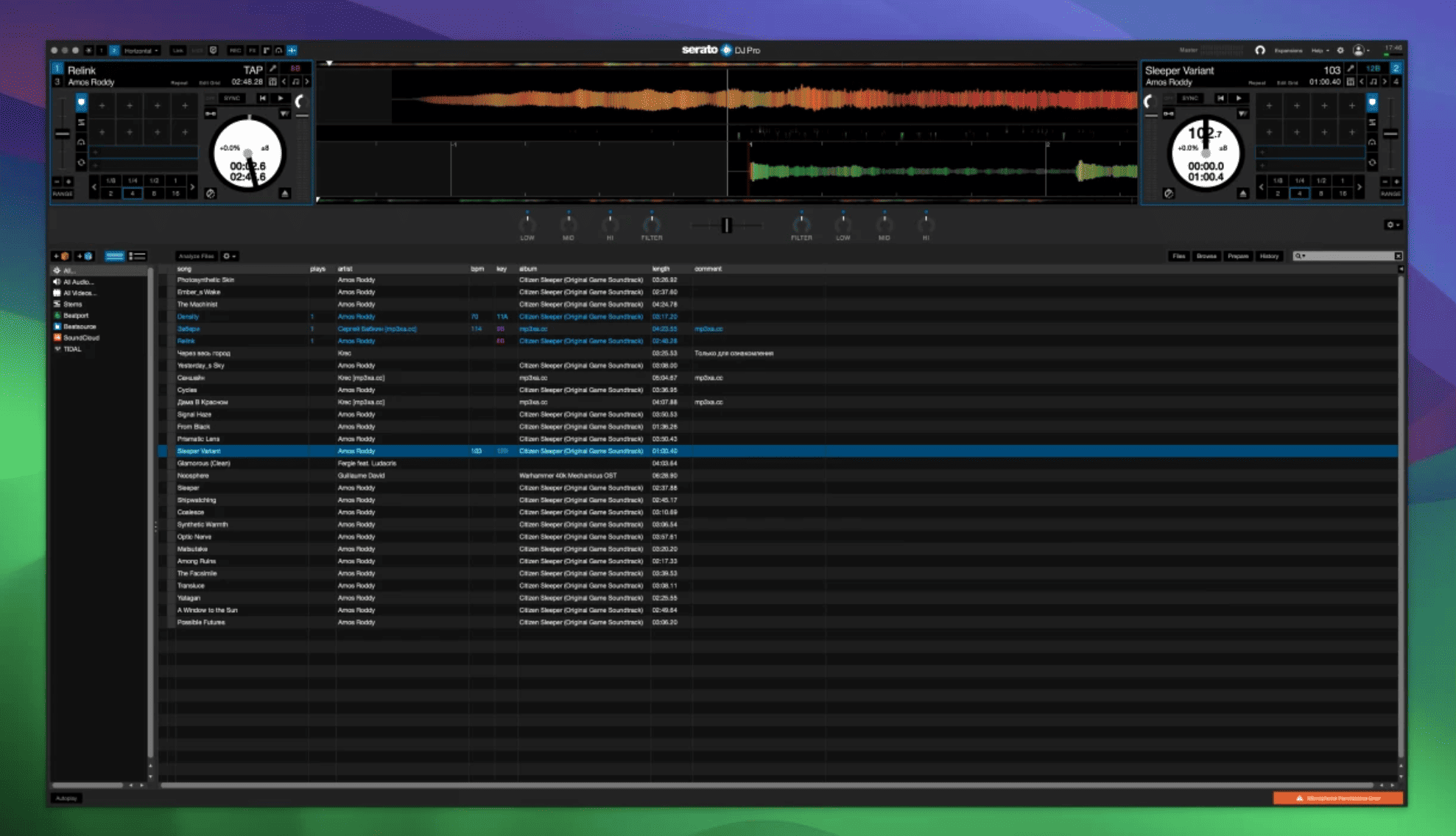Toggle the REC panel button
The image size is (1456, 836).
click(x=236, y=50)
